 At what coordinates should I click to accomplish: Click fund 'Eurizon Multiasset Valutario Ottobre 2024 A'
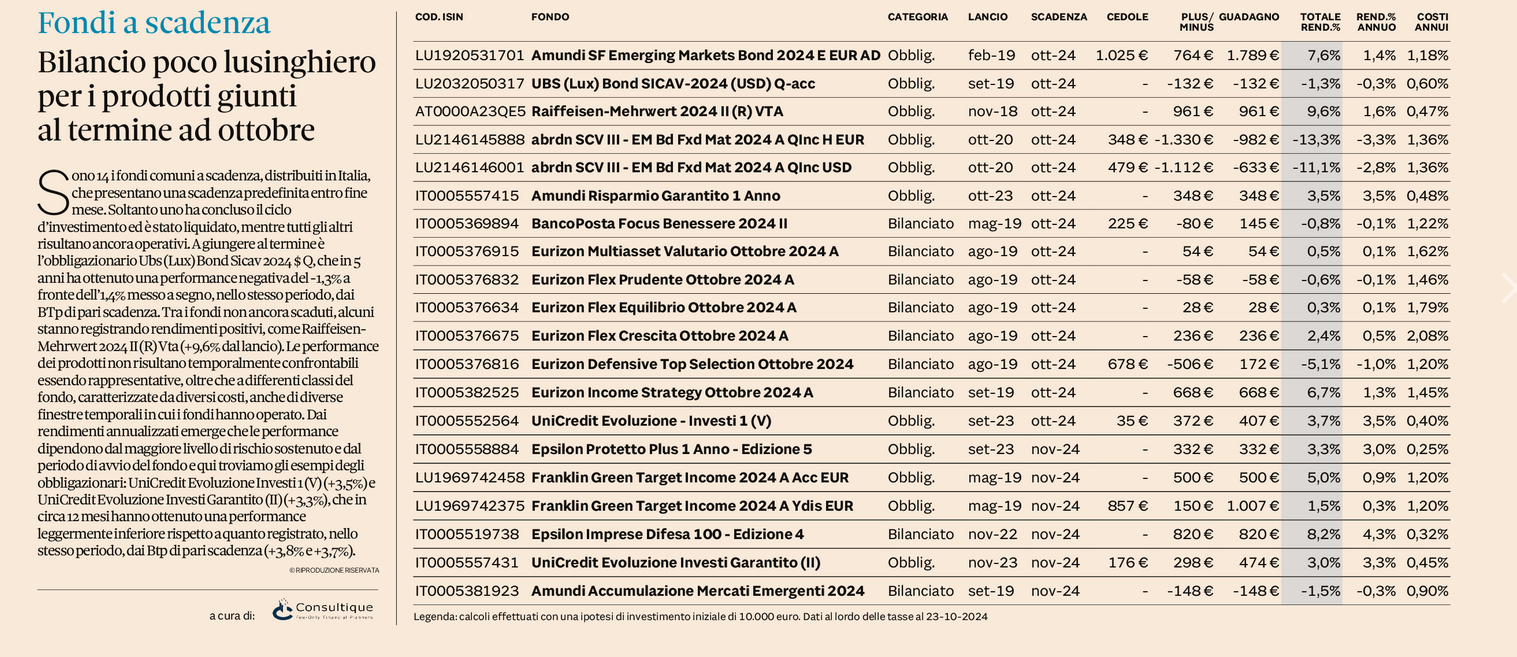pos(685,252)
